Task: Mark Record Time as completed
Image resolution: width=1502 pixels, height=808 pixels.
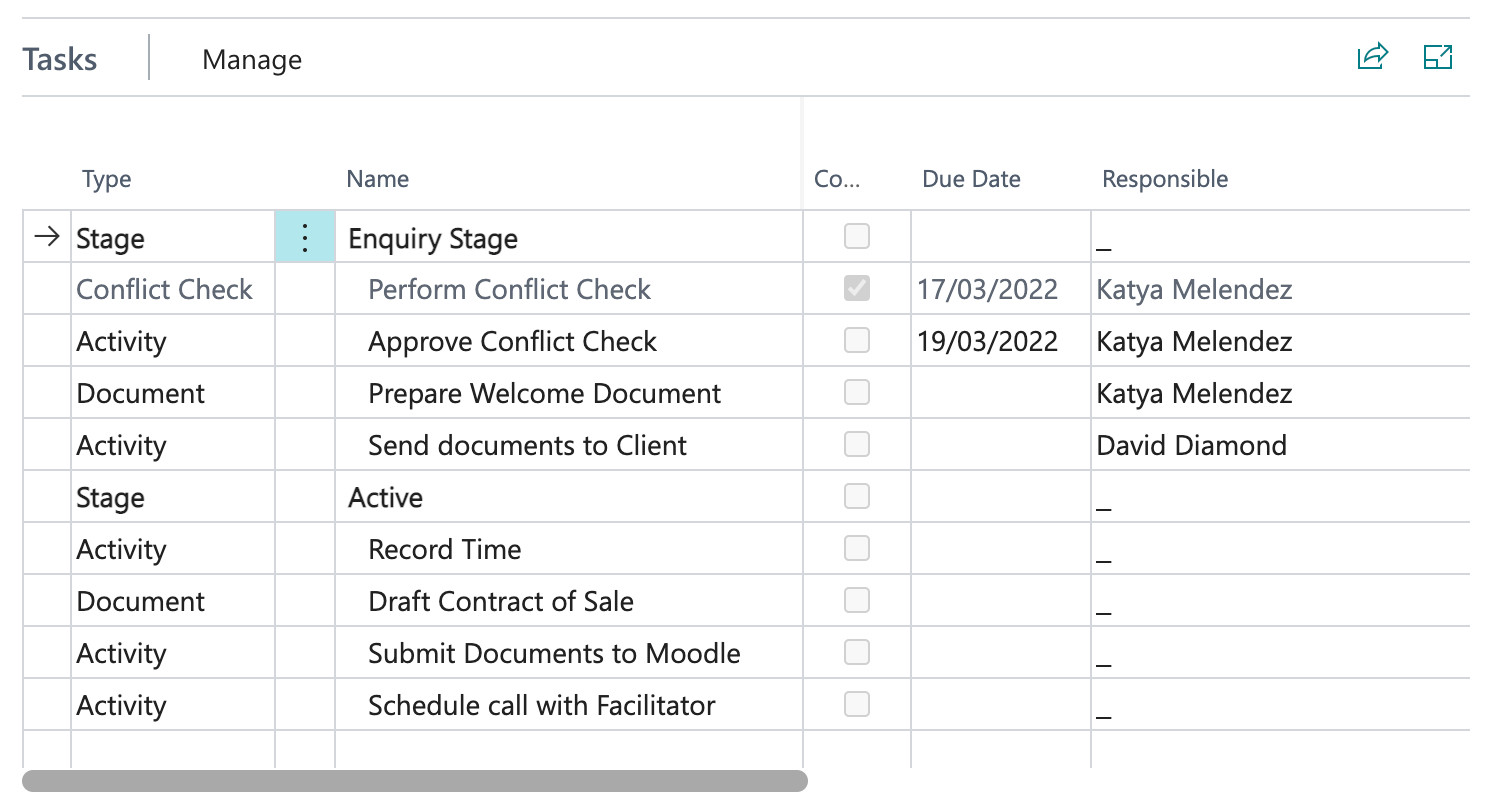Action: (x=857, y=549)
